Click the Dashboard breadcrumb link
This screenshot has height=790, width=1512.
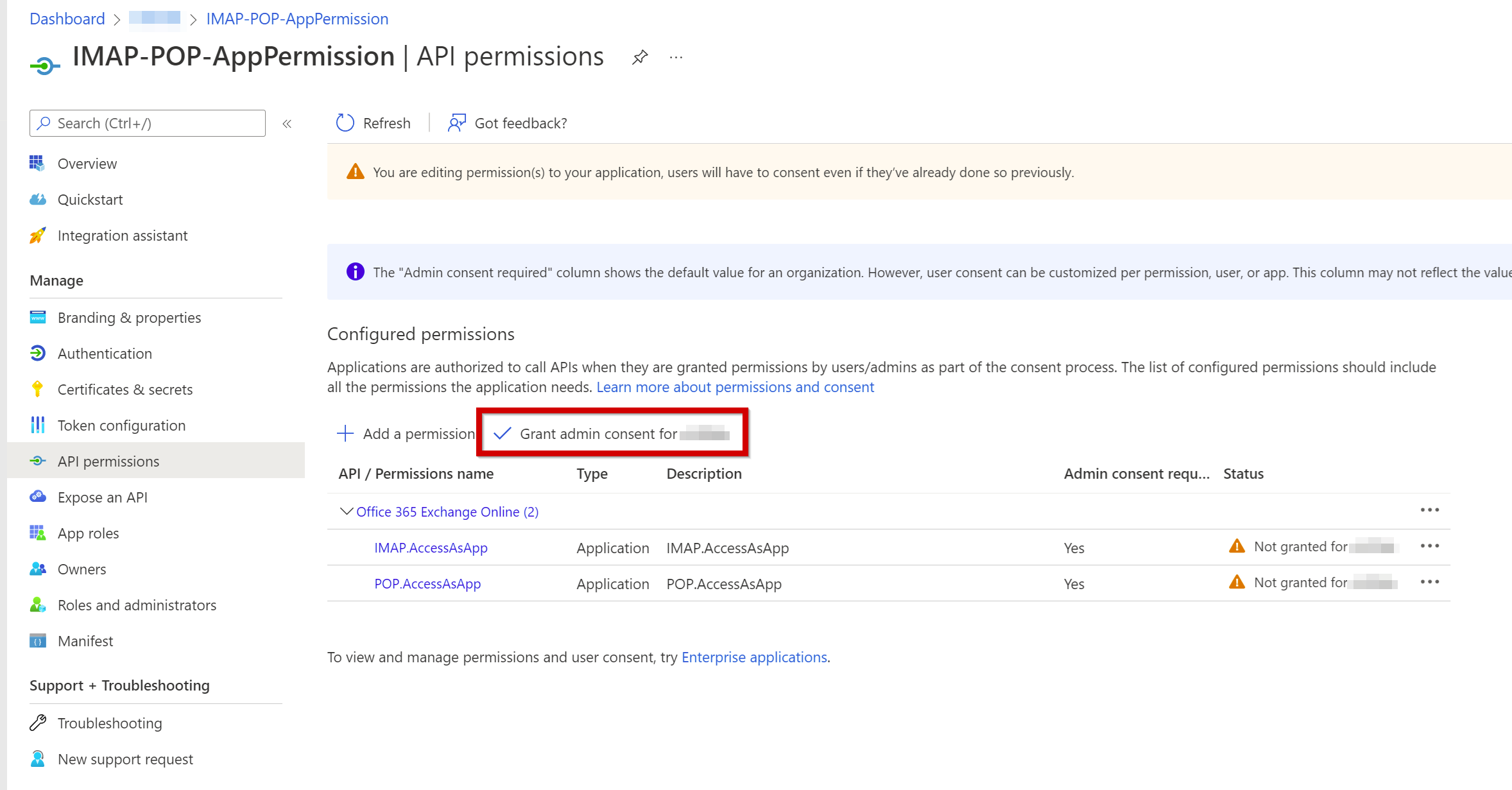(67, 19)
